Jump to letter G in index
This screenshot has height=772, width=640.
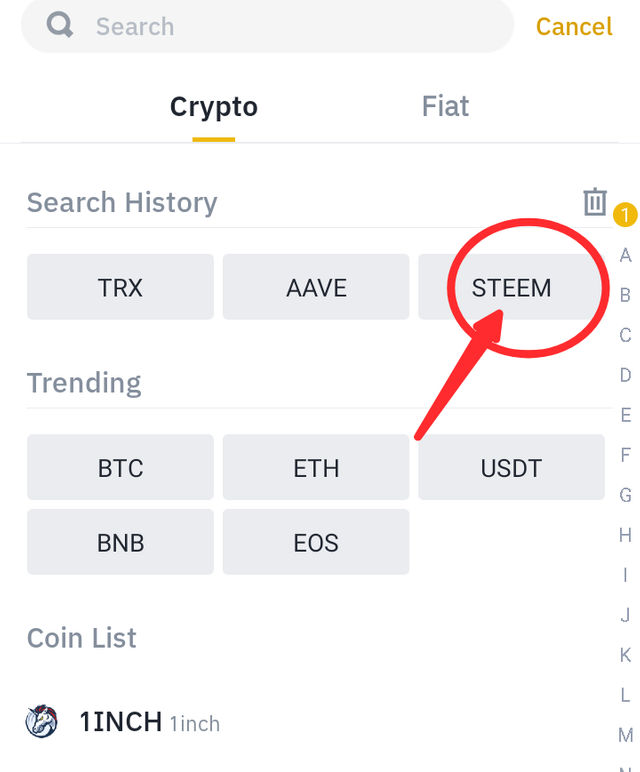pyautogui.click(x=625, y=495)
